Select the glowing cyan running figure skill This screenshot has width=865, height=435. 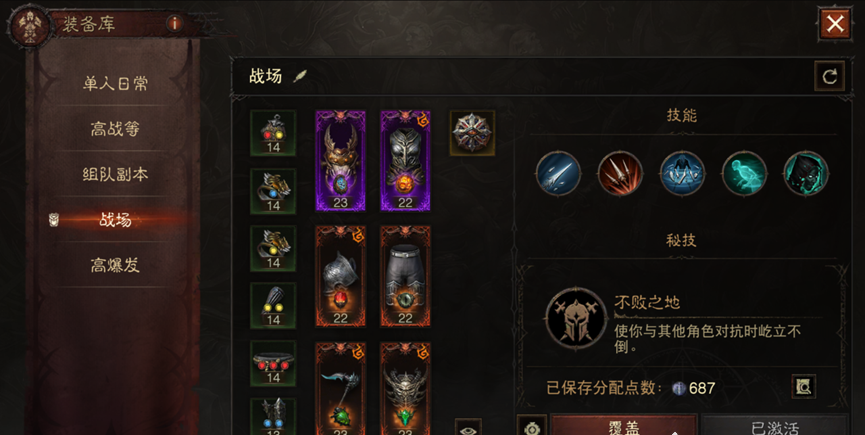[744, 174]
